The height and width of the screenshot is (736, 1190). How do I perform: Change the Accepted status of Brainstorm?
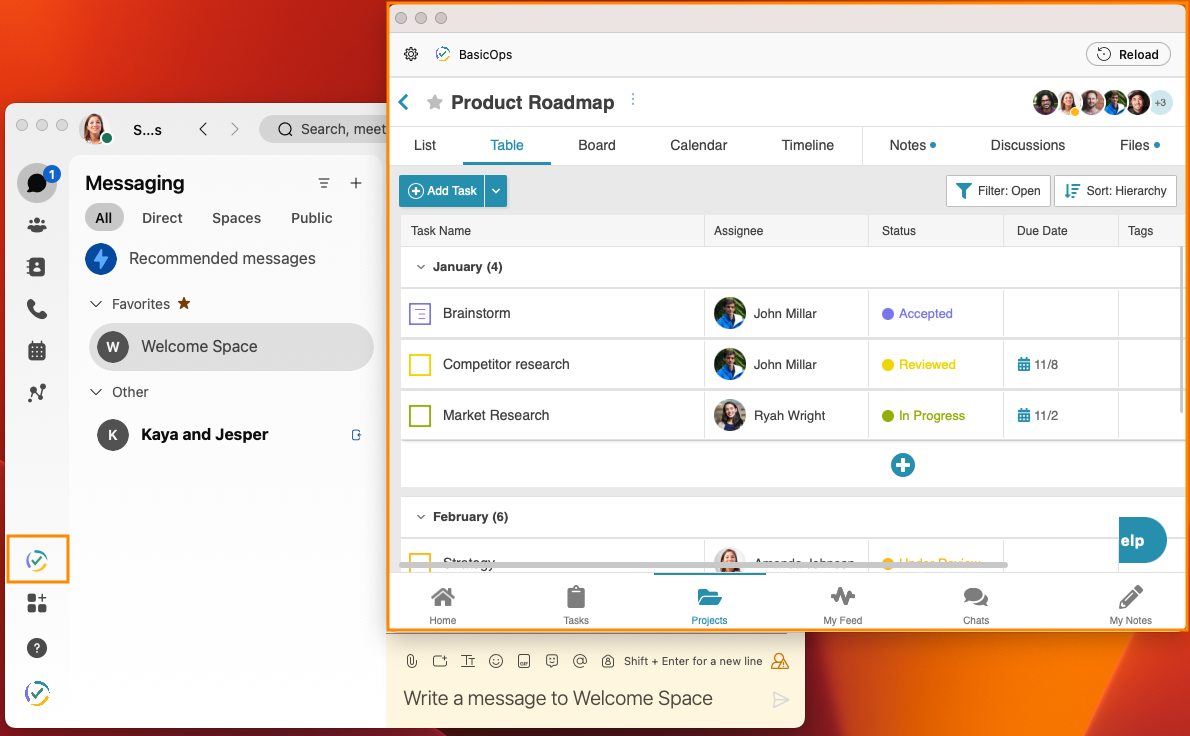[x=917, y=313]
